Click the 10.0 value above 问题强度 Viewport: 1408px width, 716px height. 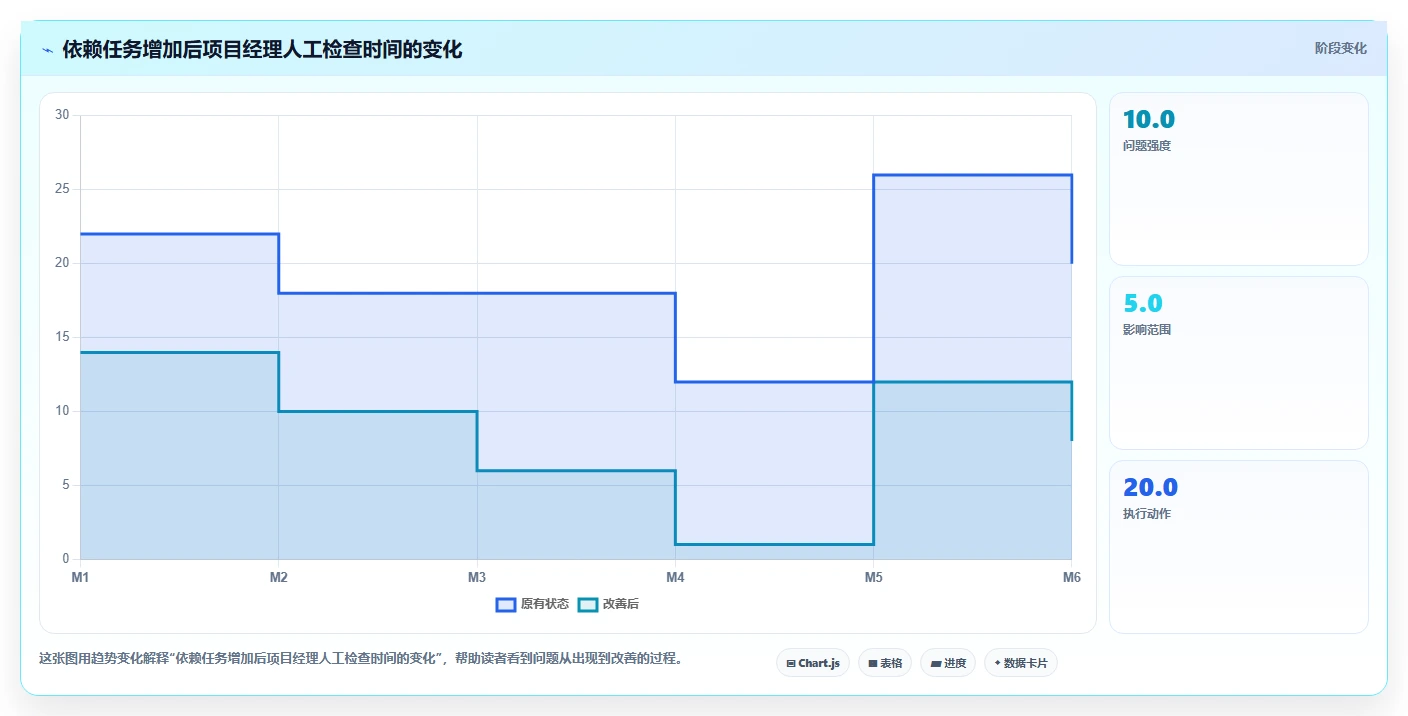[1149, 120]
